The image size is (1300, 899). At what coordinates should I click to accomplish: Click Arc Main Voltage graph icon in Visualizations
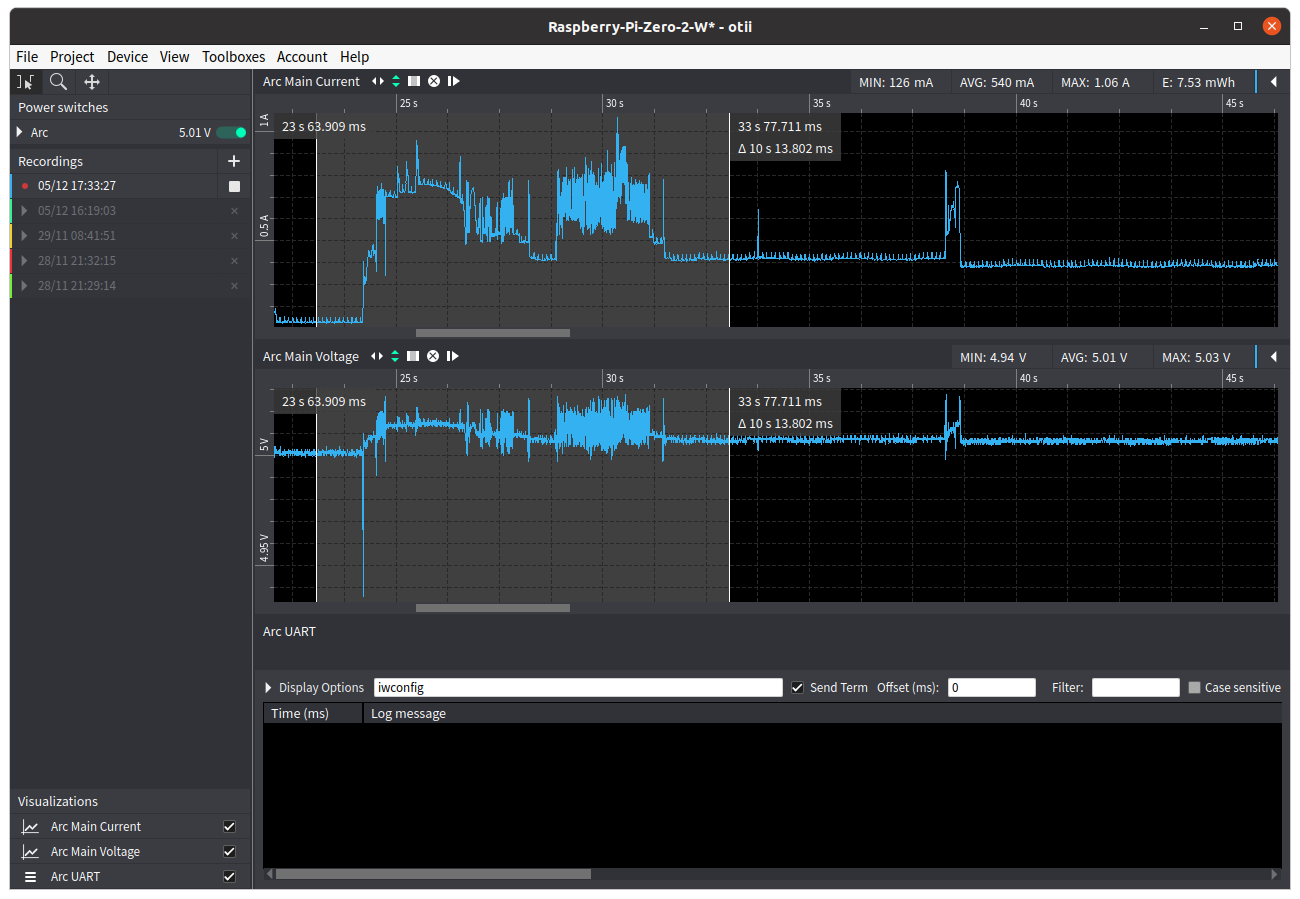click(31, 852)
